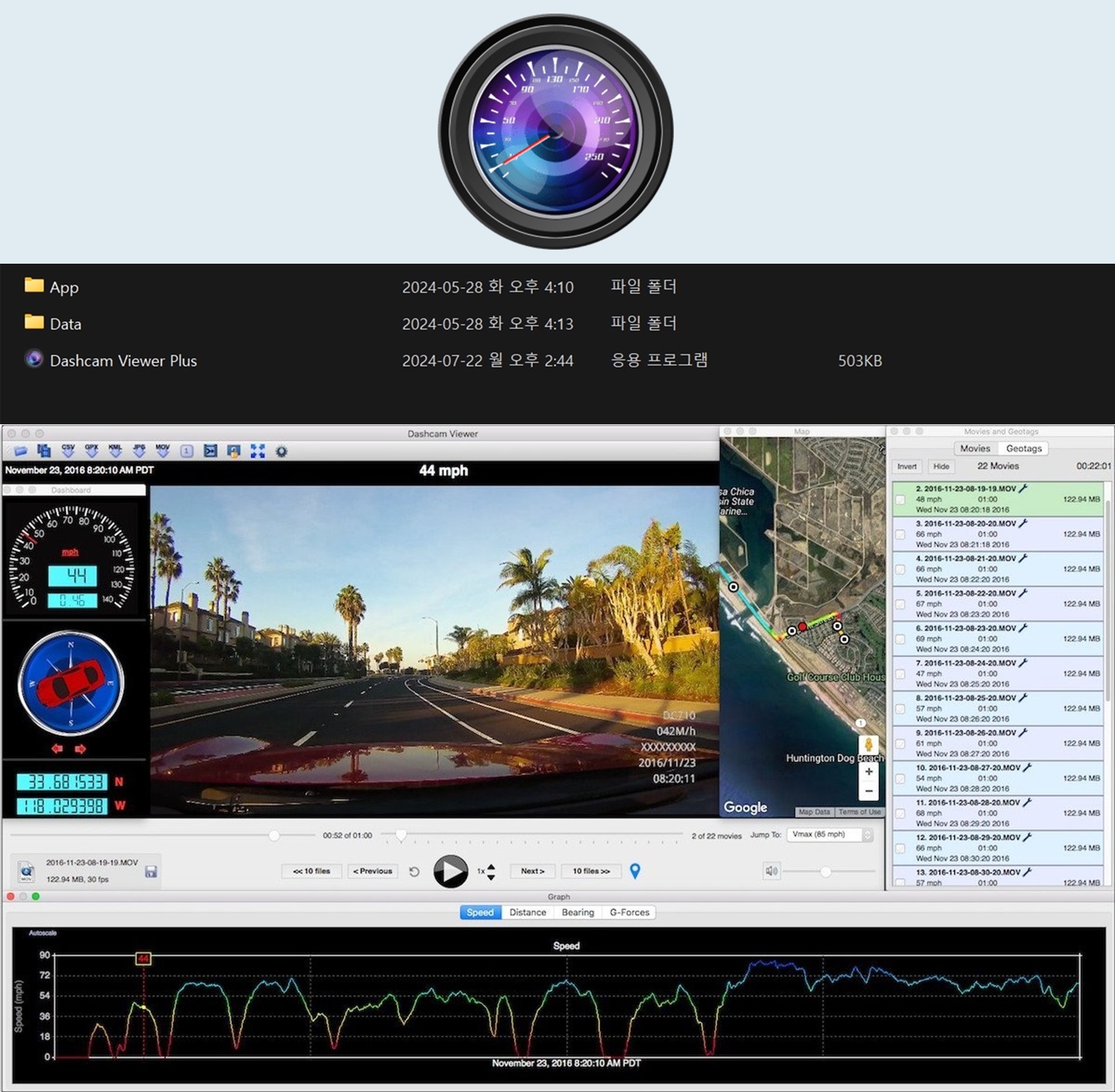Open folder icon in Dashcam Viewer toolbar
The width and height of the screenshot is (1115, 1092).
point(21,451)
